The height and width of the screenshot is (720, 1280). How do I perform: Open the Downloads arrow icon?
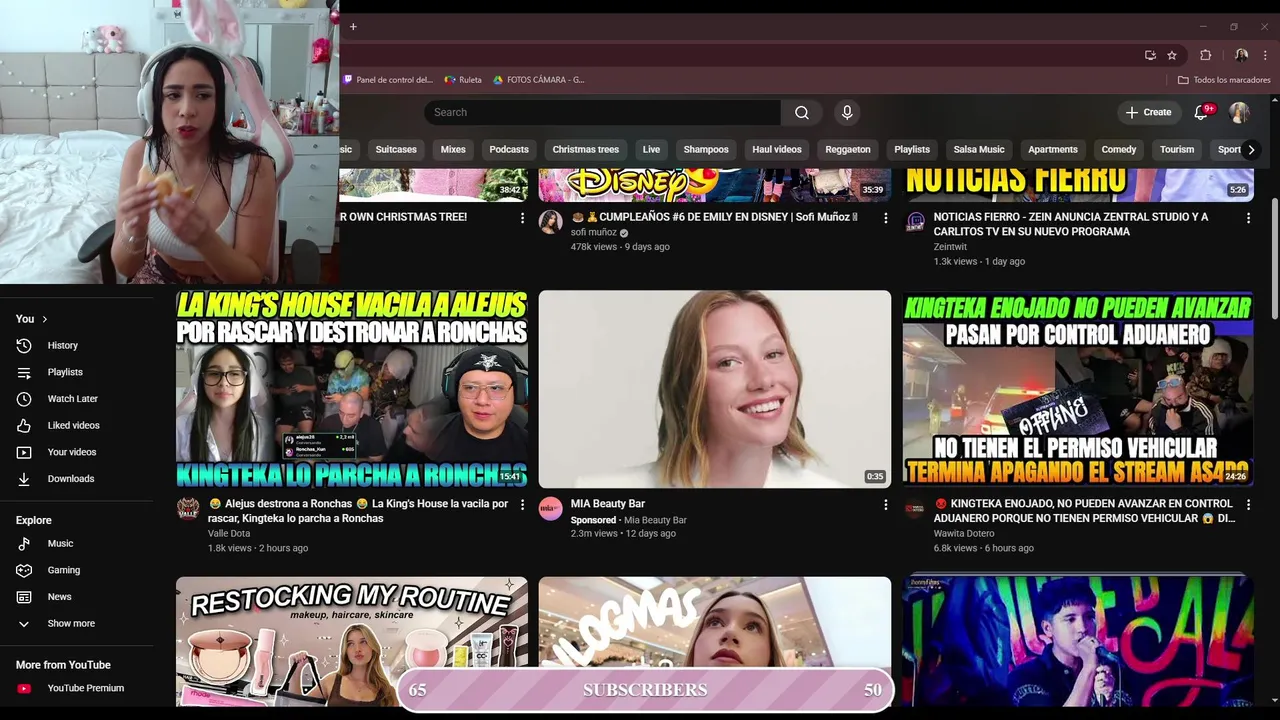coord(24,479)
